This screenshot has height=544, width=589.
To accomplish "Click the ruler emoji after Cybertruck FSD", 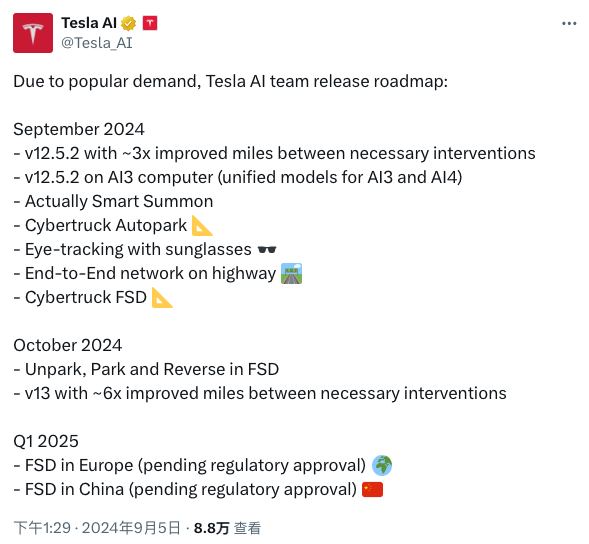I will (162, 298).
